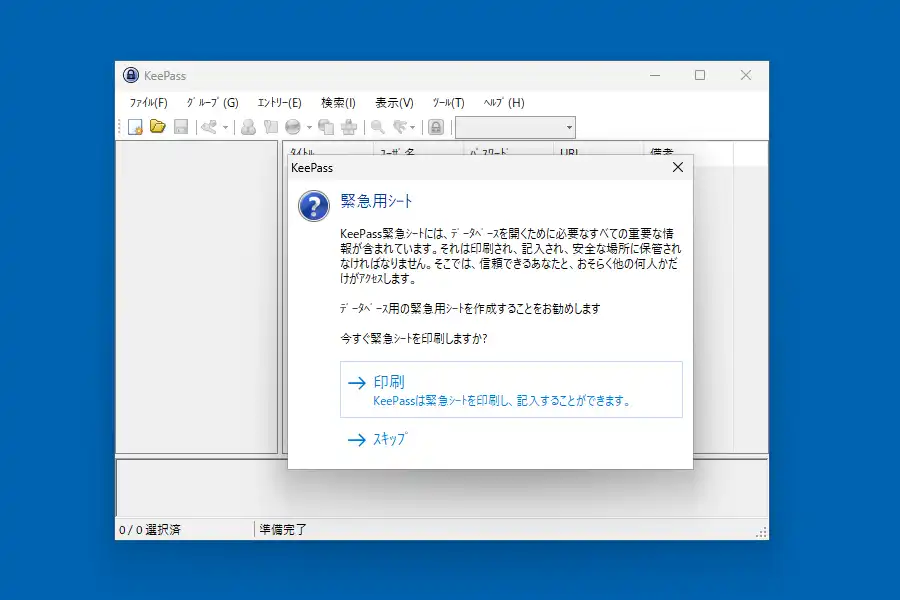Click the ユーザ名 column header

pyautogui.click(x=418, y=153)
